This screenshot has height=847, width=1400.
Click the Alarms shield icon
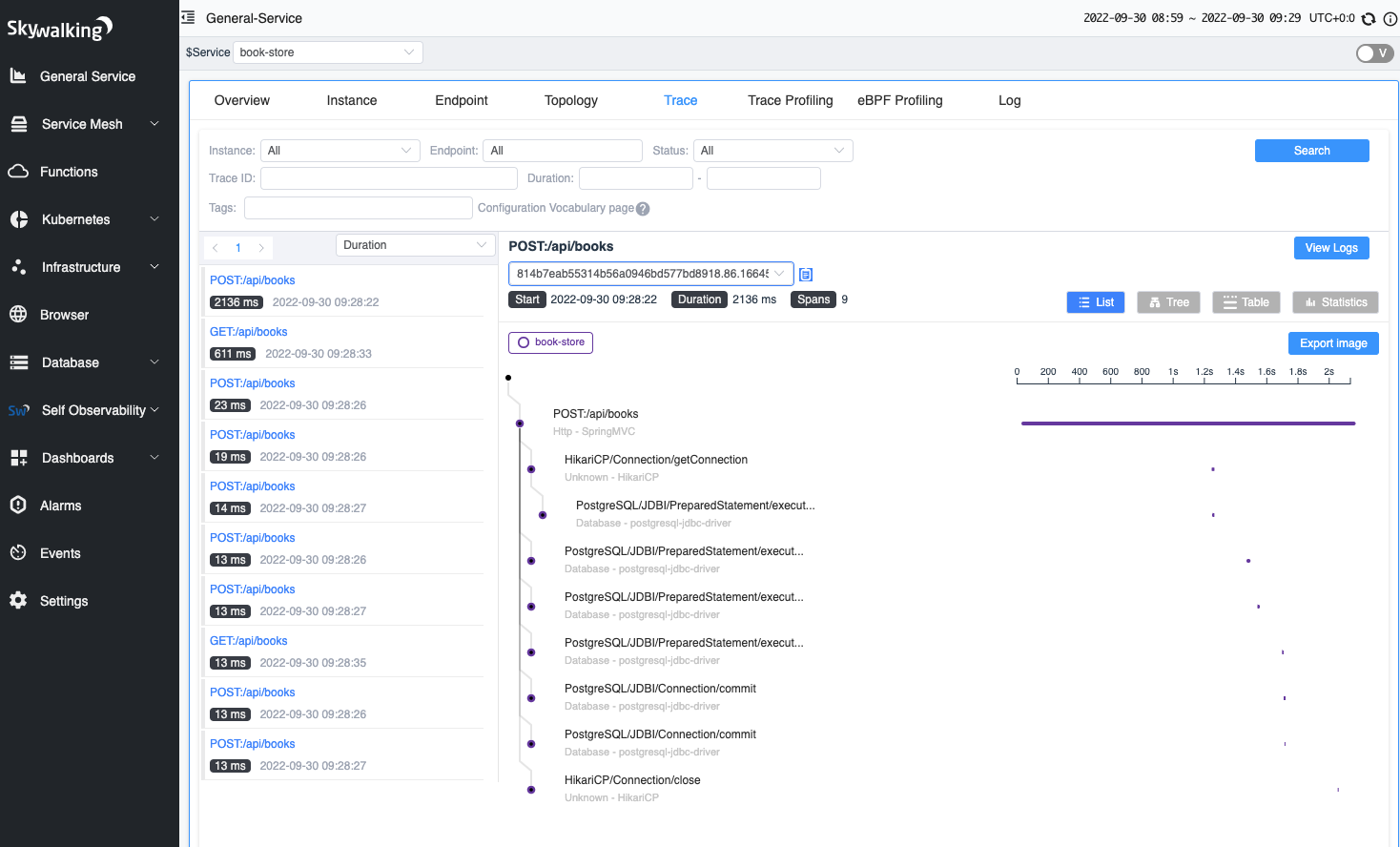18,505
